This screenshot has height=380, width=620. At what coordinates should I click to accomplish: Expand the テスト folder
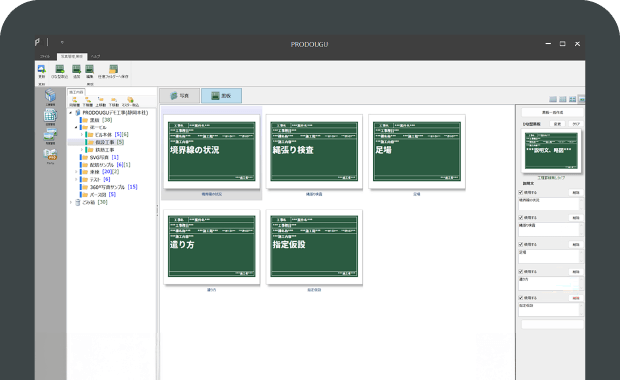click(76, 180)
